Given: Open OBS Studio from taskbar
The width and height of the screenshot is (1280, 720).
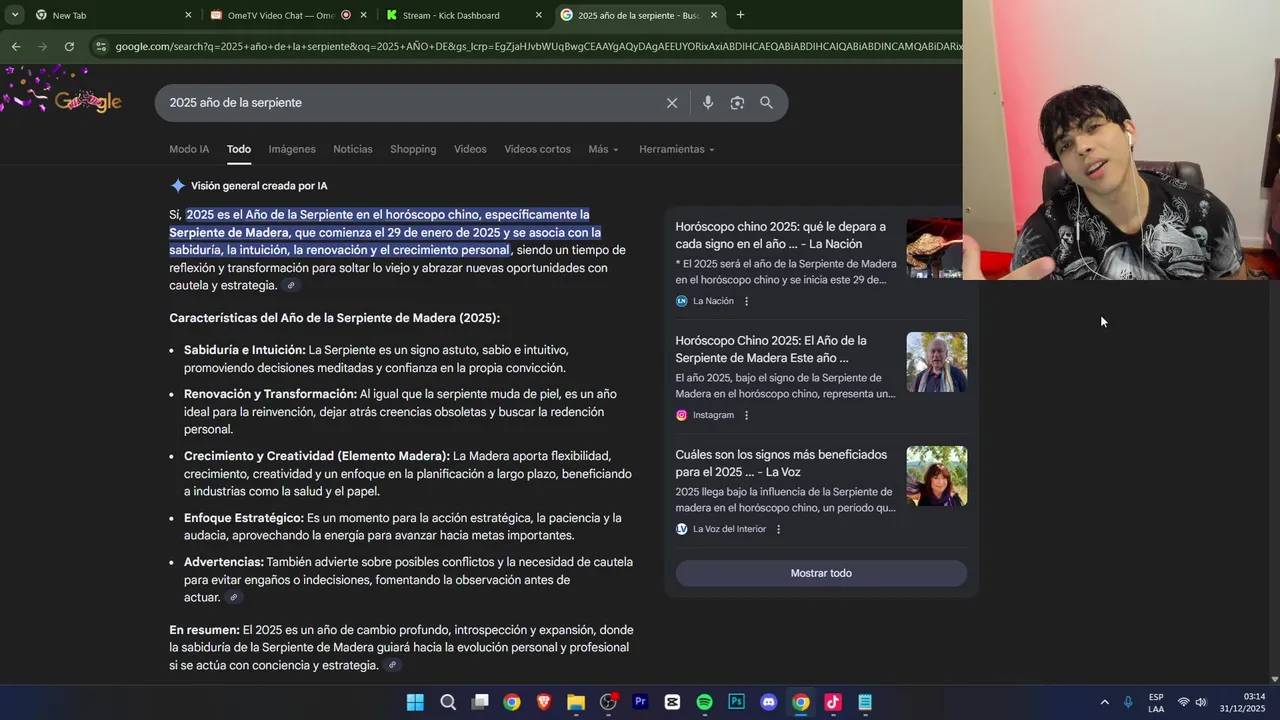Looking at the screenshot, I should click(x=608, y=702).
